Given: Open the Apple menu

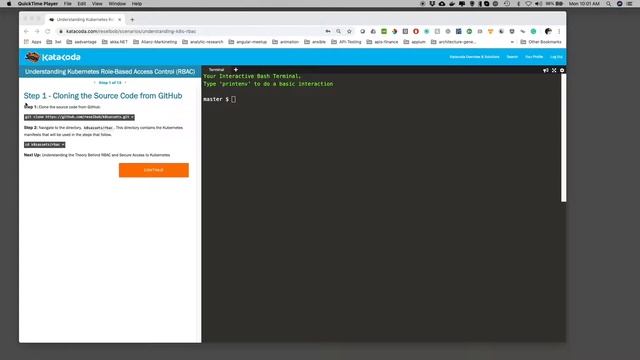Looking at the screenshot, I should (x=9, y=4).
